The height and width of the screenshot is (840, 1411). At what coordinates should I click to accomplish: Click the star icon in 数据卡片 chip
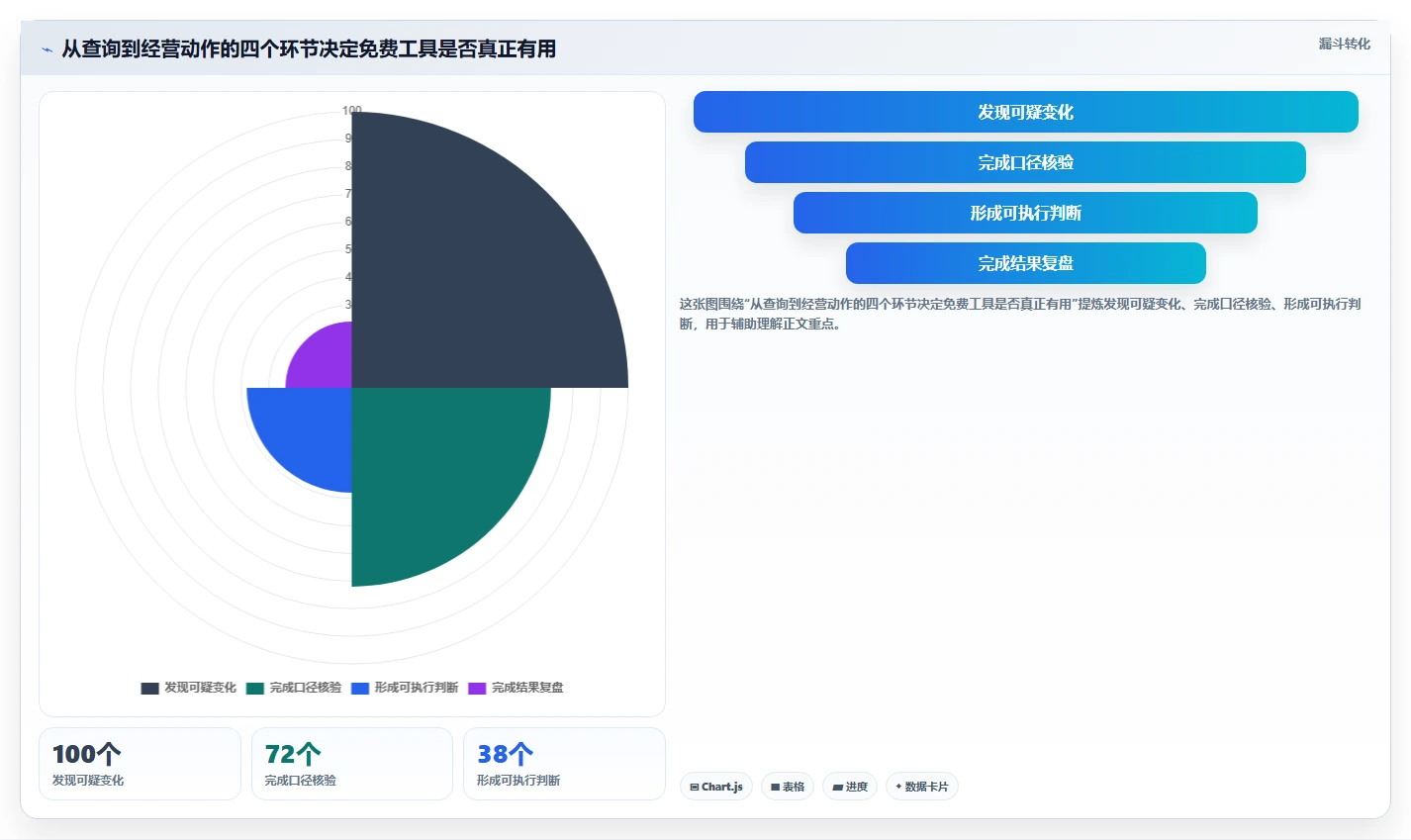tap(898, 787)
